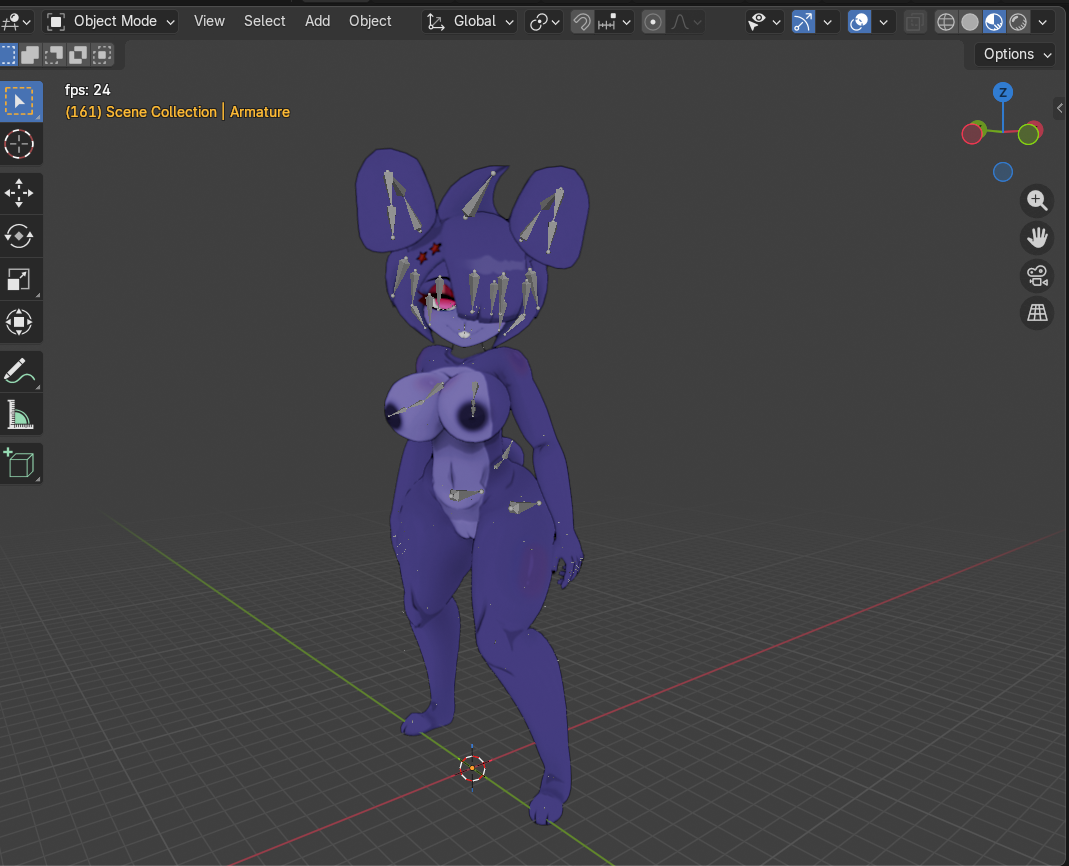1069x866 pixels.
Task: Open the Object Mode dropdown
Action: (x=110, y=22)
